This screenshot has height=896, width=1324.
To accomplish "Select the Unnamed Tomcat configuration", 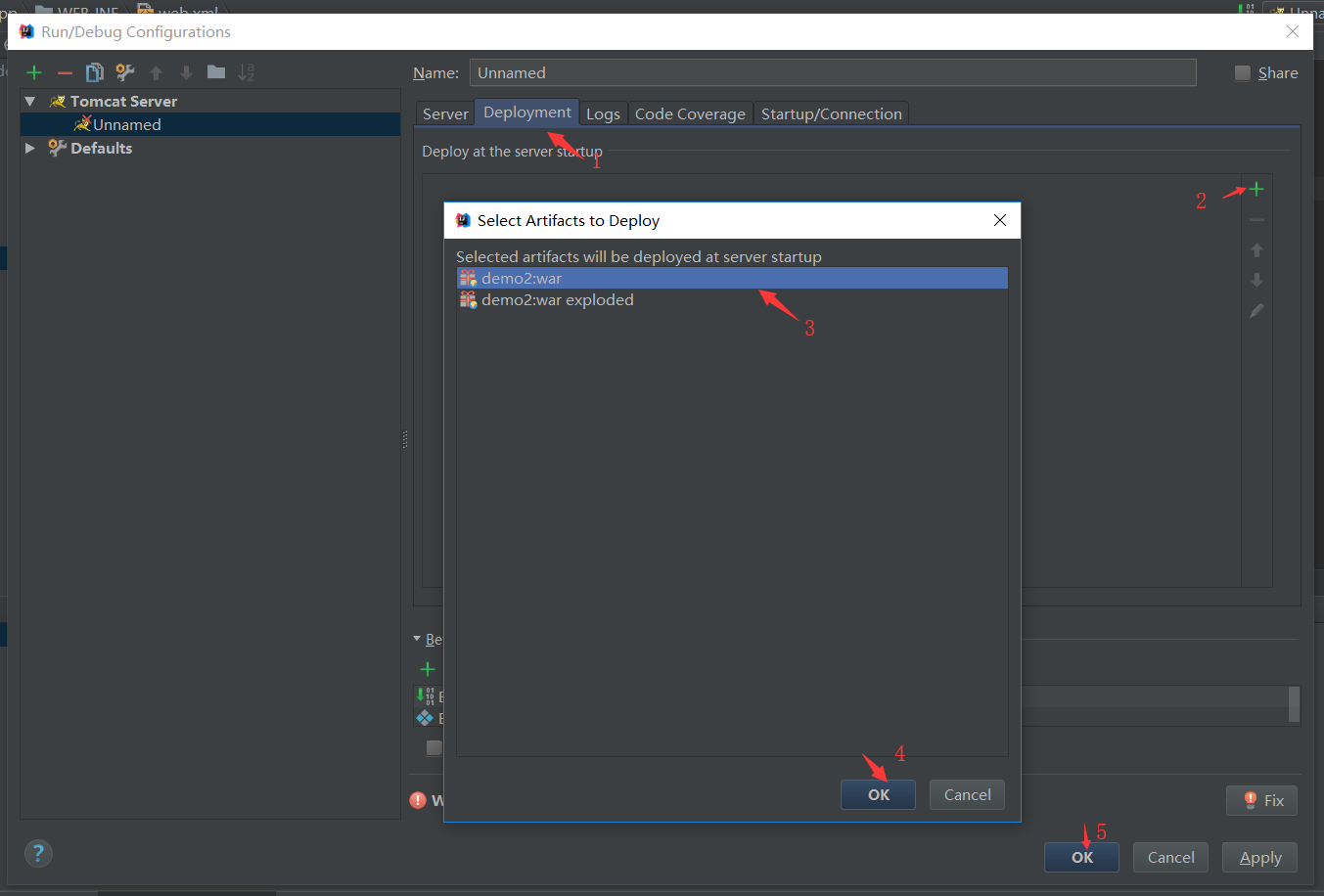I will (210, 124).
